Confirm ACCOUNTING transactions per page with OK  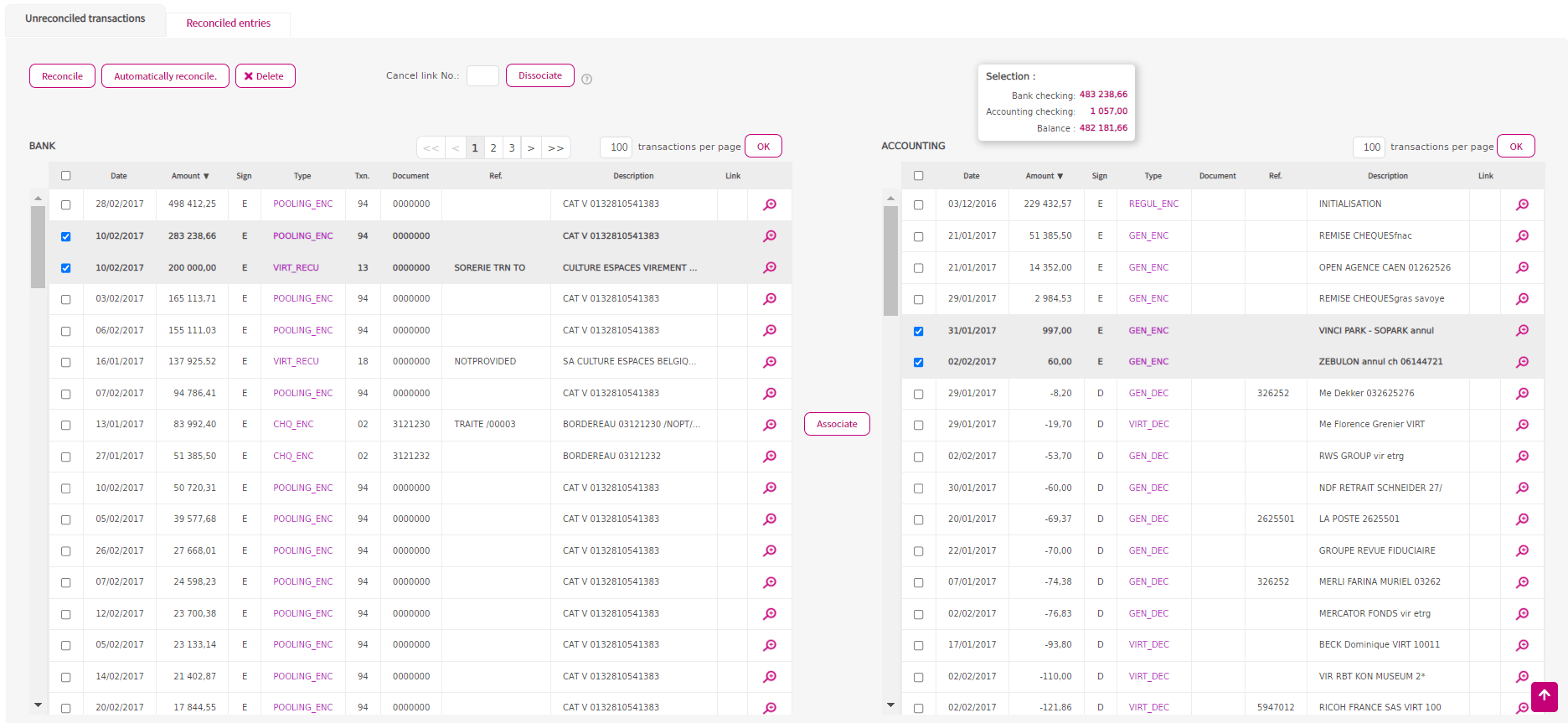click(x=1515, y=146)
